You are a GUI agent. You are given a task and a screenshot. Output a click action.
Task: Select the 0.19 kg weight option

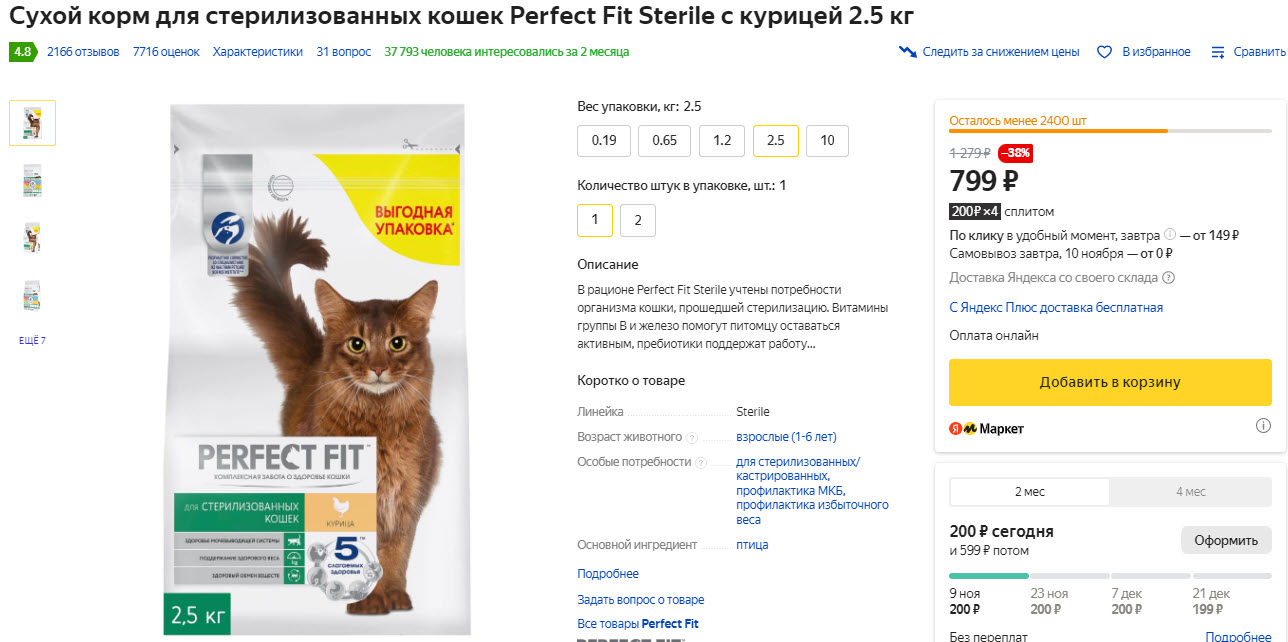tap(603, 141)
